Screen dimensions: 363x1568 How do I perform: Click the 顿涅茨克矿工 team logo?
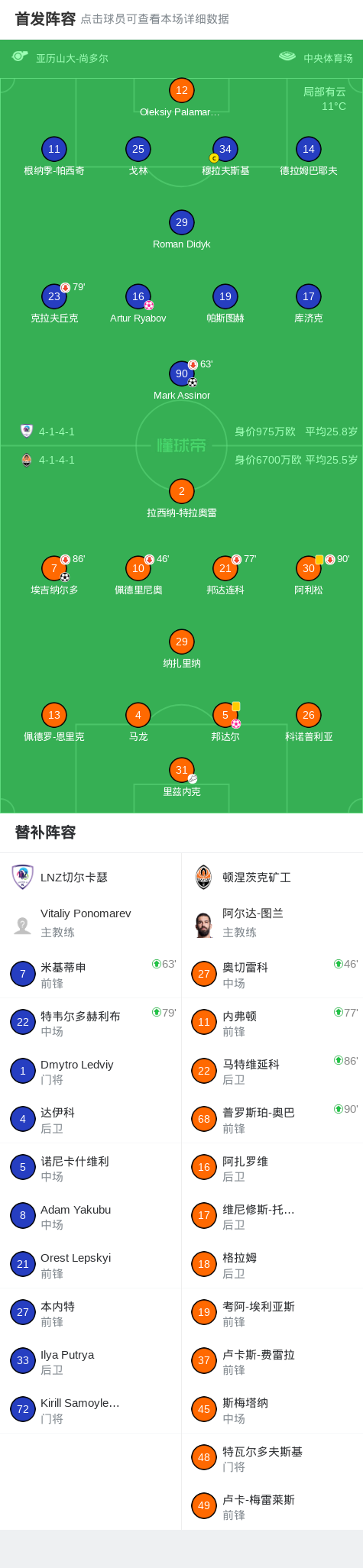click(x=203, y=878)
